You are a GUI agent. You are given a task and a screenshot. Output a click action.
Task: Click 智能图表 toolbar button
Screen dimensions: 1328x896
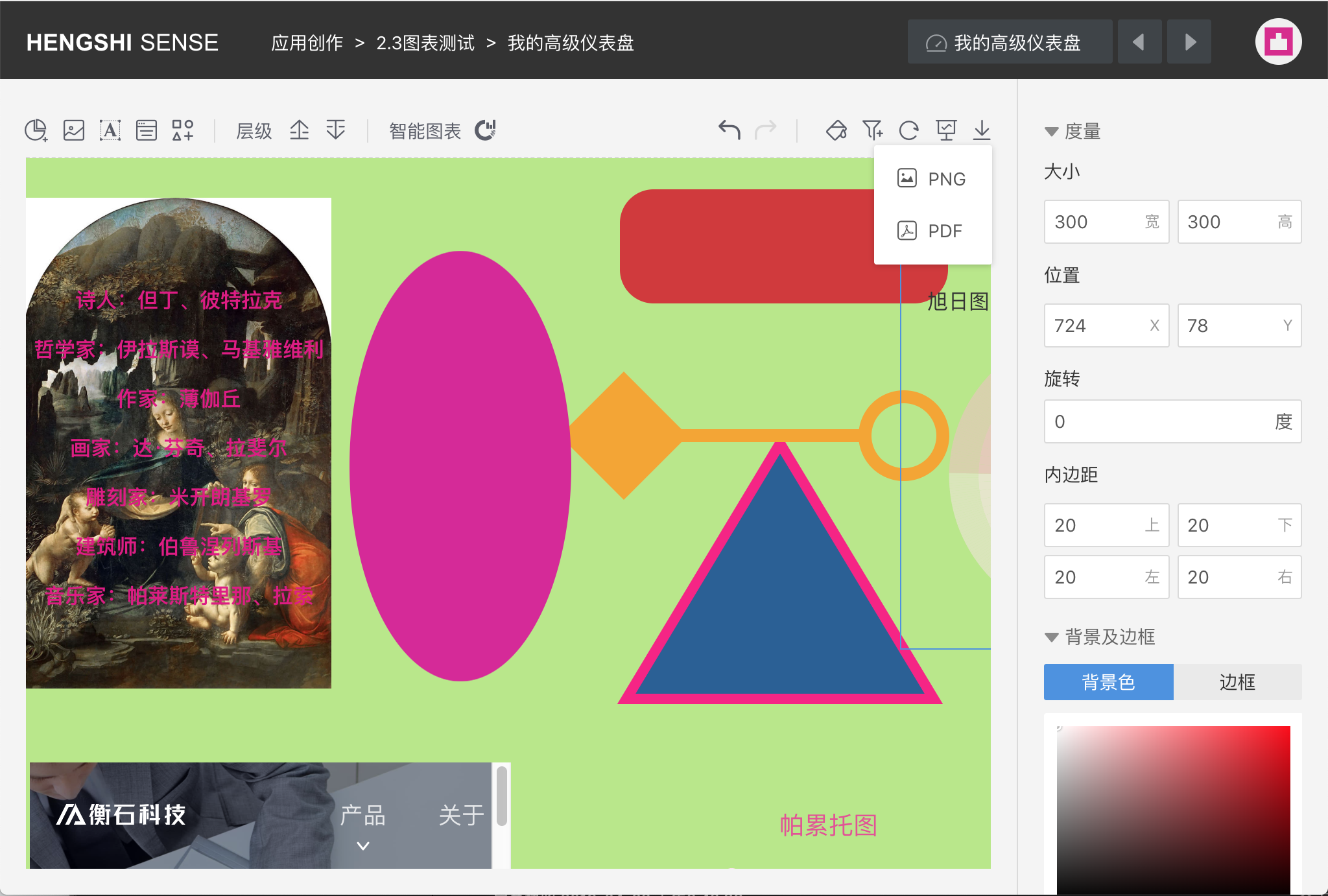pyautogui.click(x=425, y=131)
